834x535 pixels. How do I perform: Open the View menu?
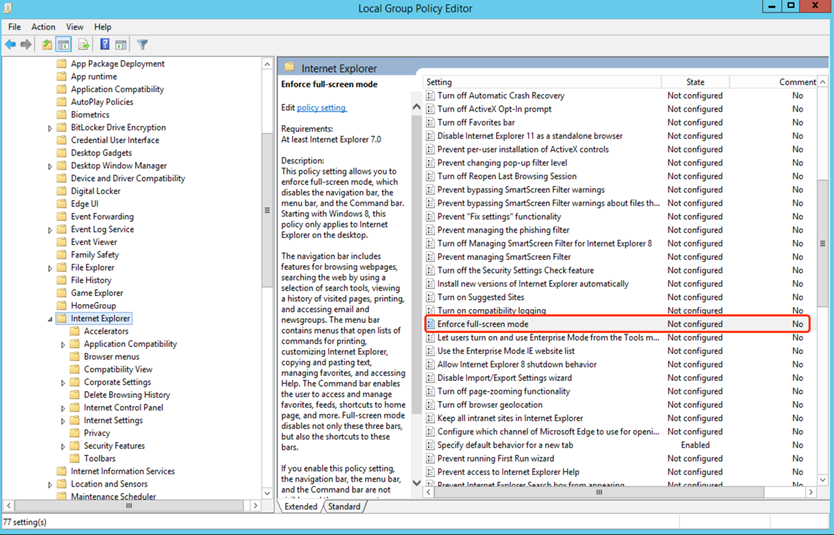74,27
